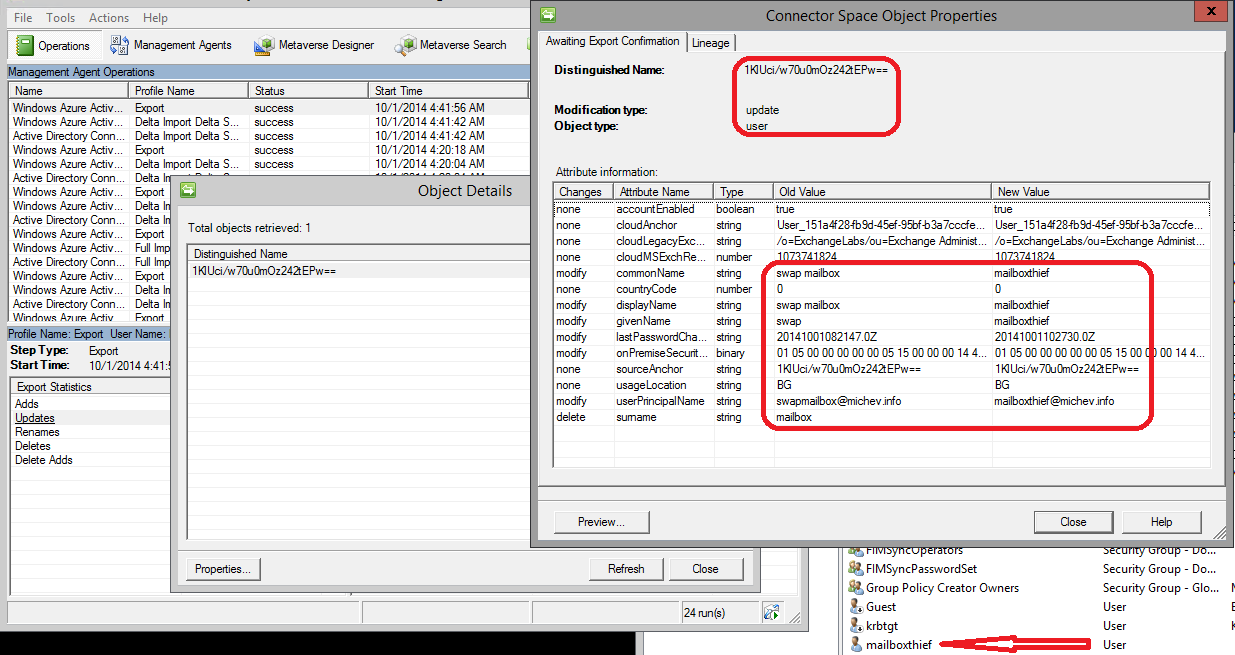Open the Updates export statistics link
1235x655 pixels.
(35, 418)
